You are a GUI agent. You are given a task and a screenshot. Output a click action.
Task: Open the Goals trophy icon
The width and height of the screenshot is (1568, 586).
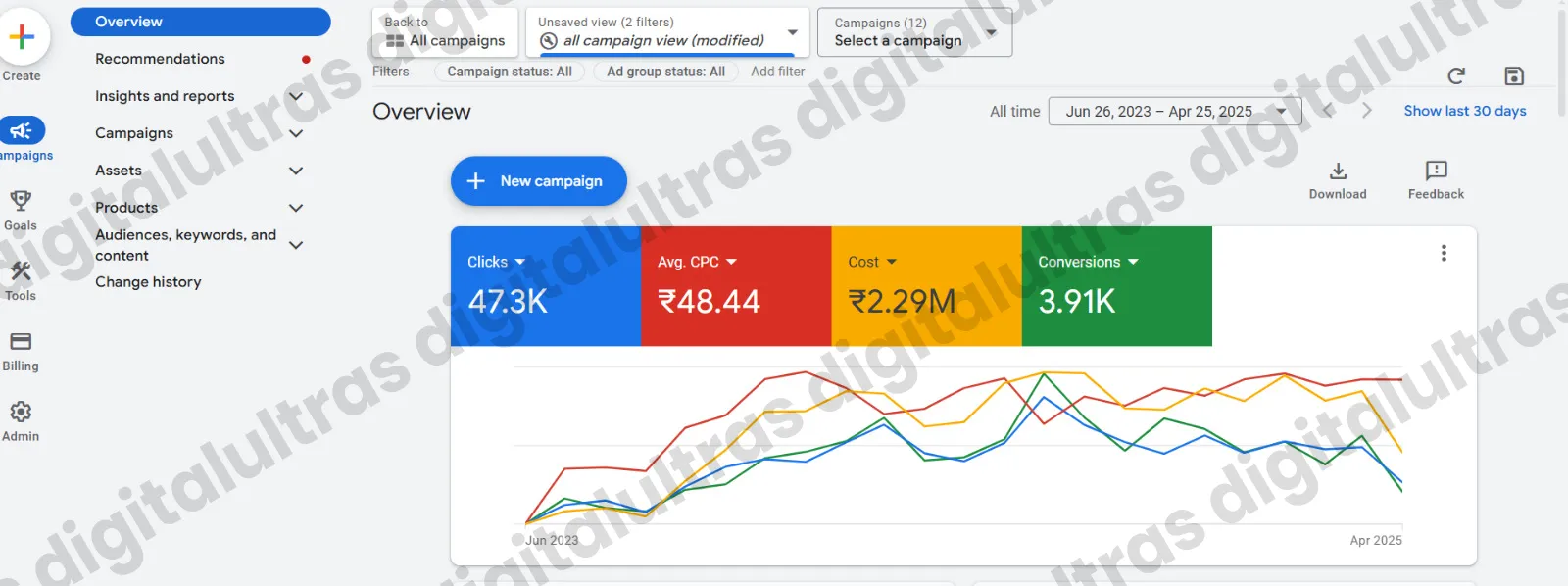coord(21,201)
